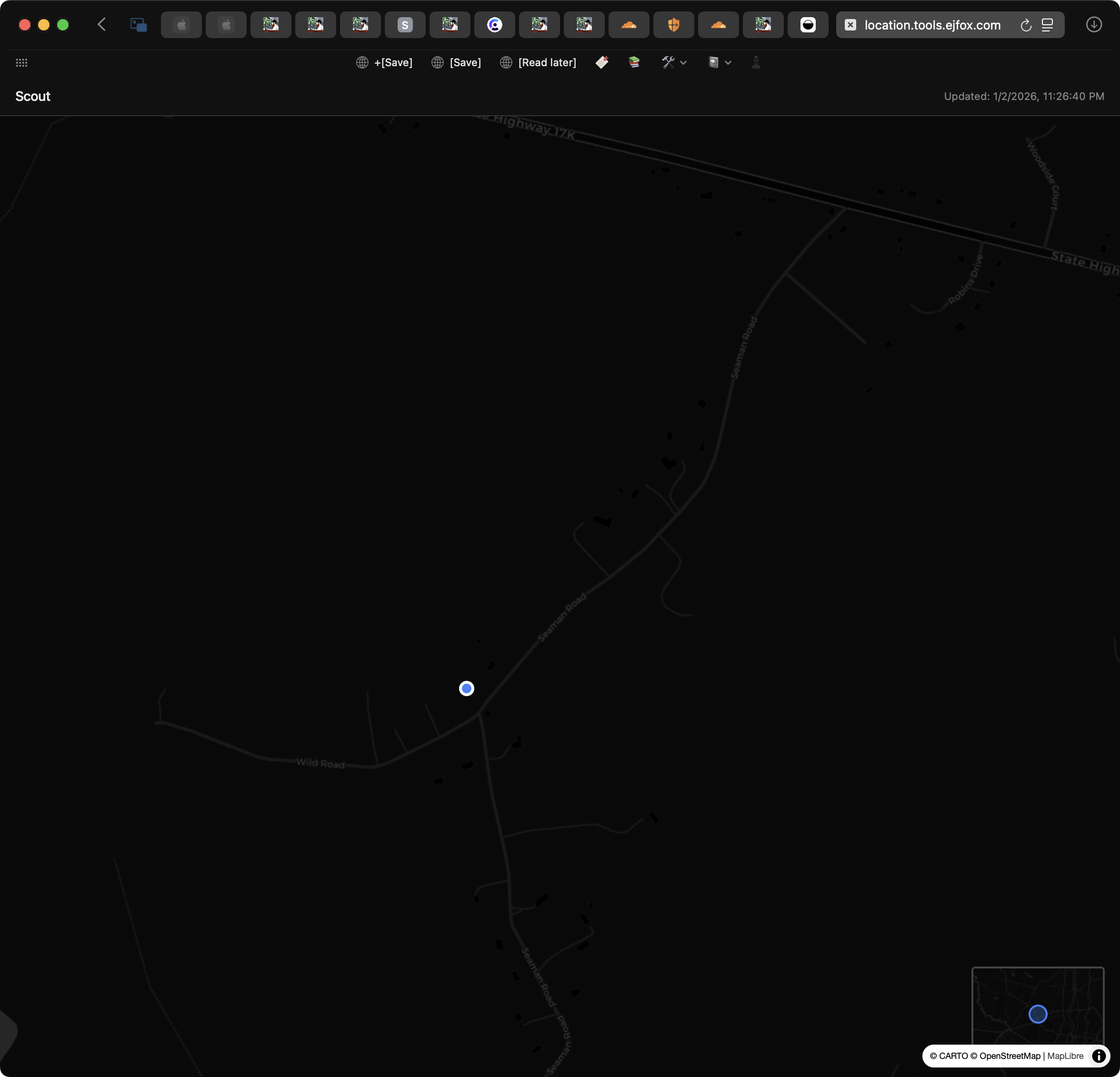Click the minimap in the bottom-right corner

coord(1038,1014)
